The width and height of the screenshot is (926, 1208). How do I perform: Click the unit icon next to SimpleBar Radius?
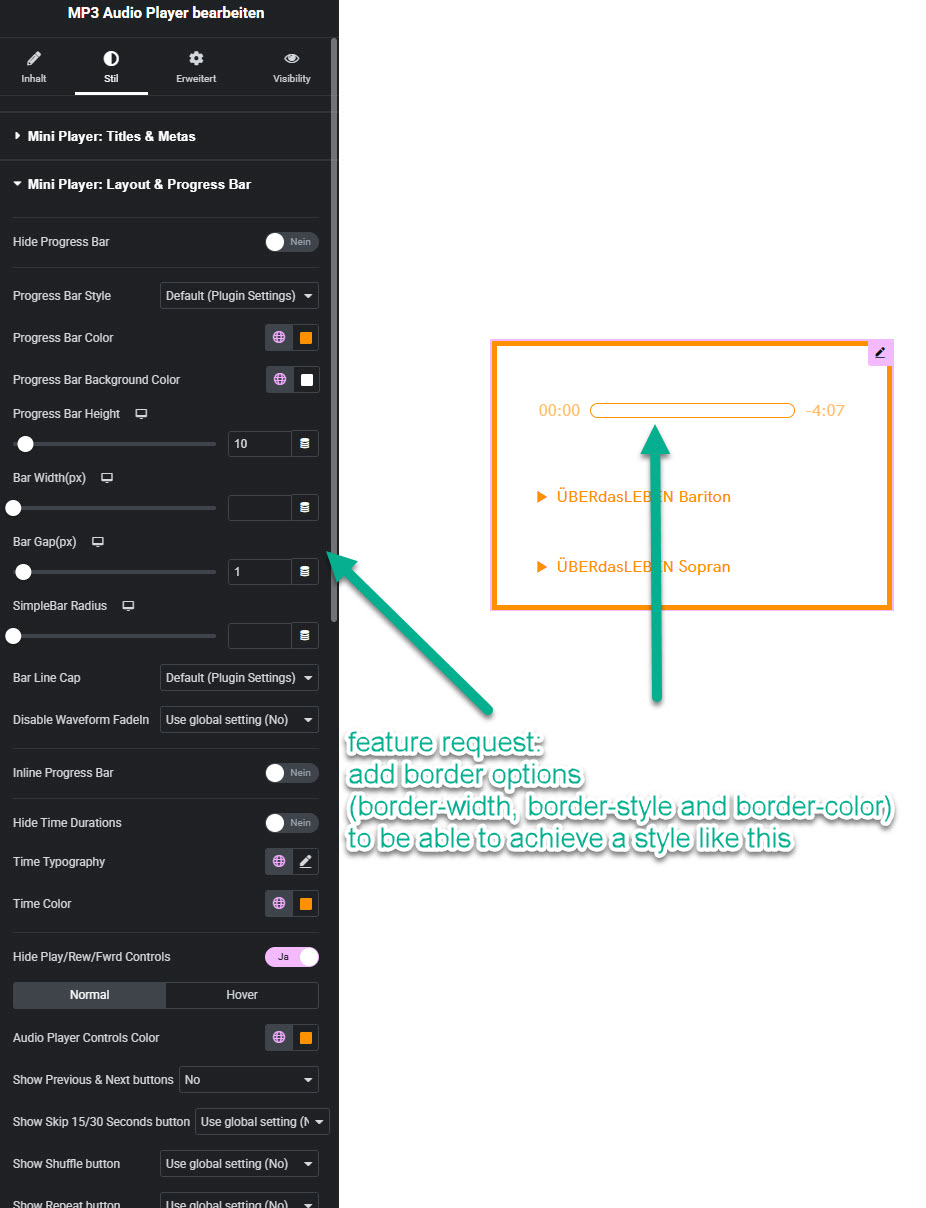click(x=305, y=636)
